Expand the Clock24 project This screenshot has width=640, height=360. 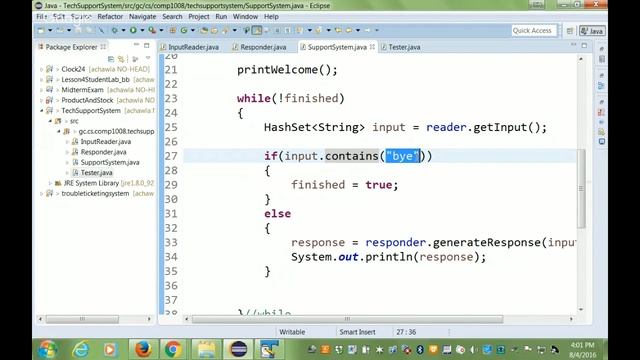[41, 69]
